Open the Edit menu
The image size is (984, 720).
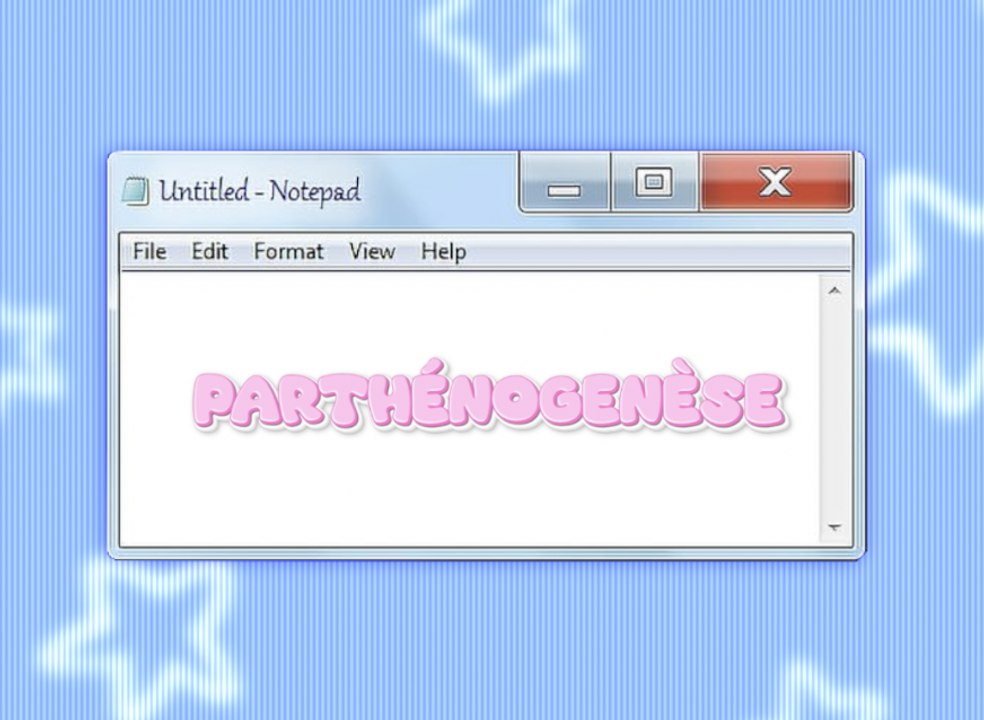210,252
